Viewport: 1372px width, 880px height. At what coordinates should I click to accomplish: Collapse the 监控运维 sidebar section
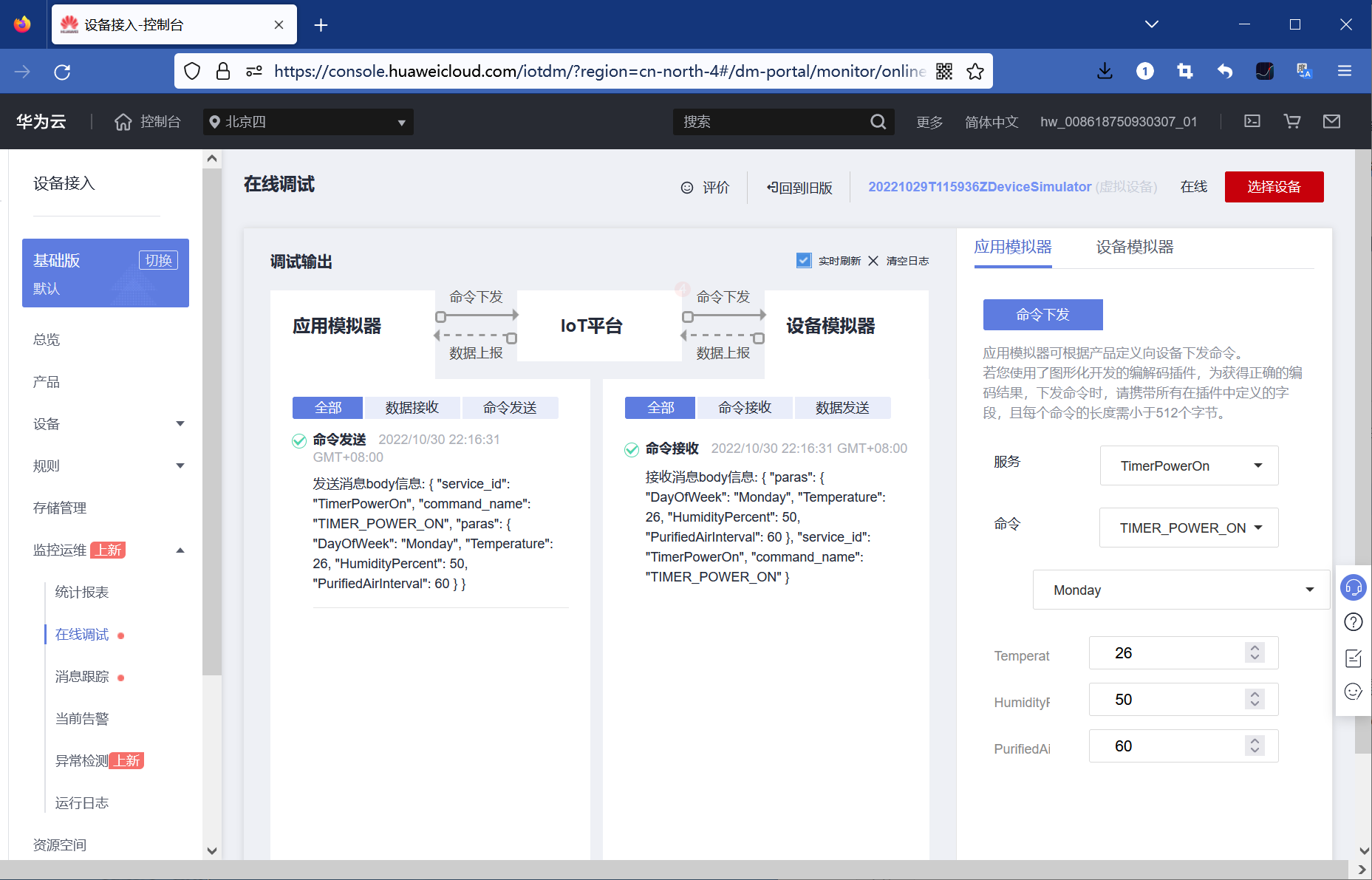tap(179, 550)
